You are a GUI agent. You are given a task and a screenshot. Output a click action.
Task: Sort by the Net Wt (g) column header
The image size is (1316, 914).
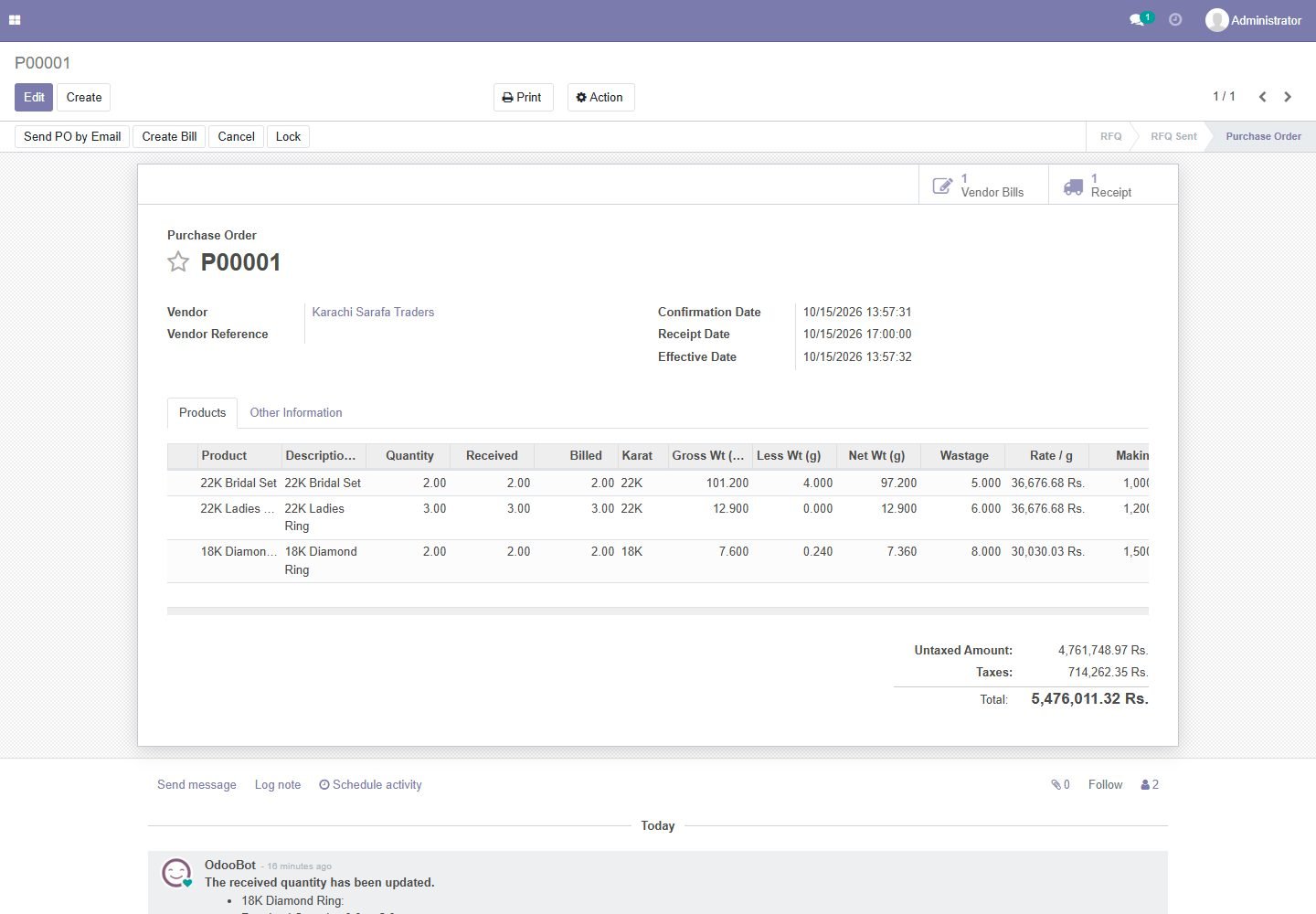876,455
